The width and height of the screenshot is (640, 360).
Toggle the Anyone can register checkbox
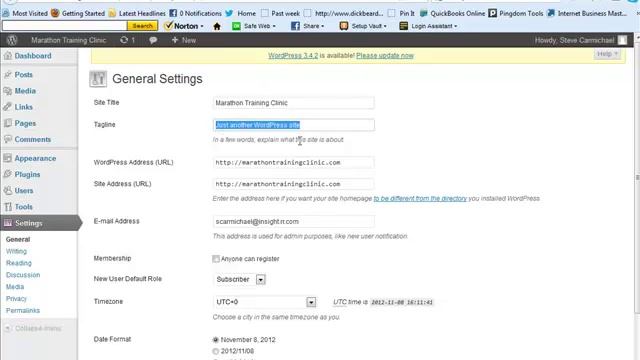216,259
